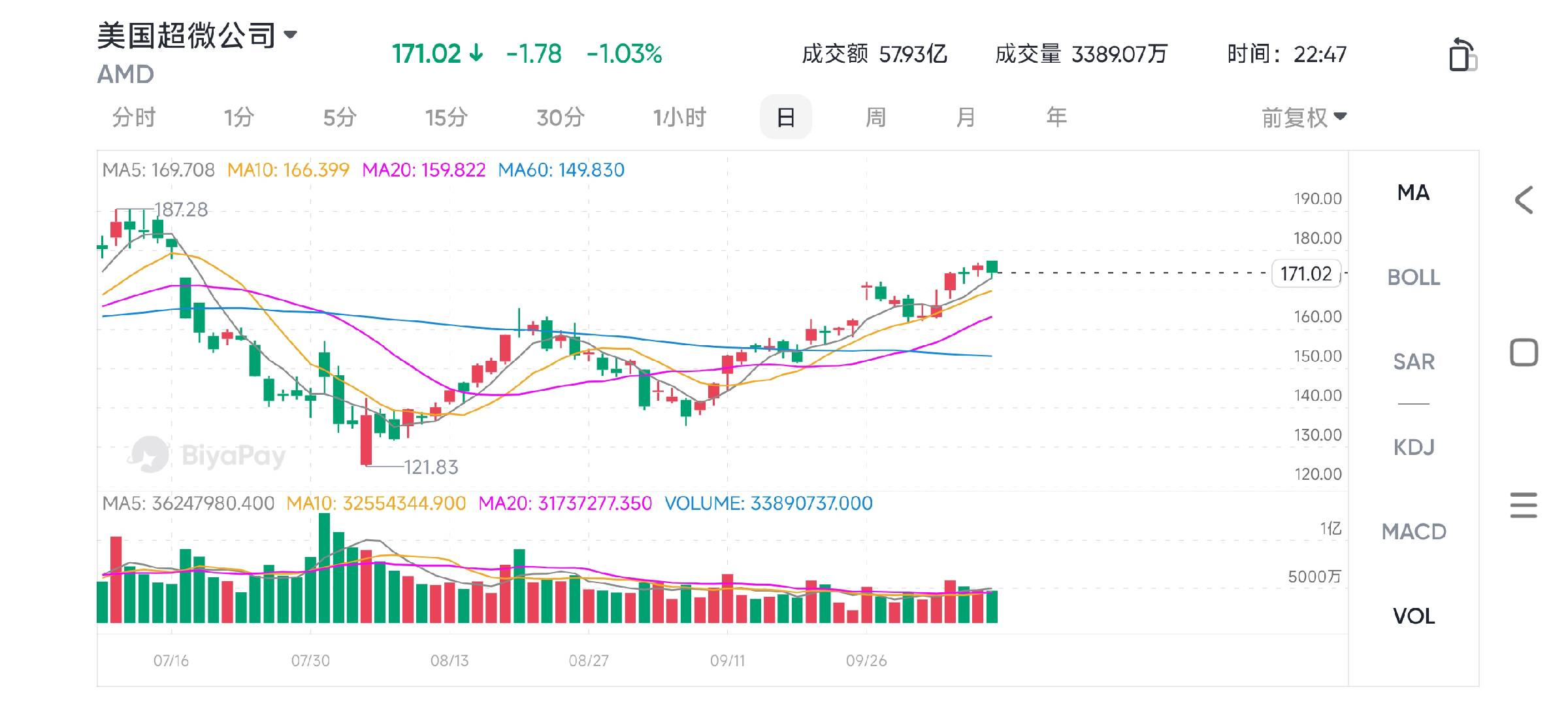Select the 15分 interval tab
Image resolution: width=1568 pixels, height=706 pixels.
pos(446,118)
